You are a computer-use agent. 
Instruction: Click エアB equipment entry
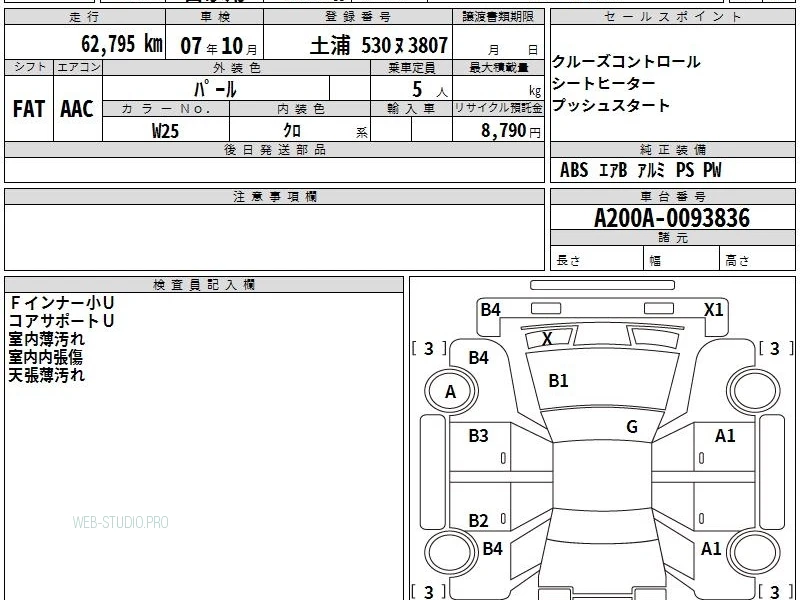pos(613,170)
